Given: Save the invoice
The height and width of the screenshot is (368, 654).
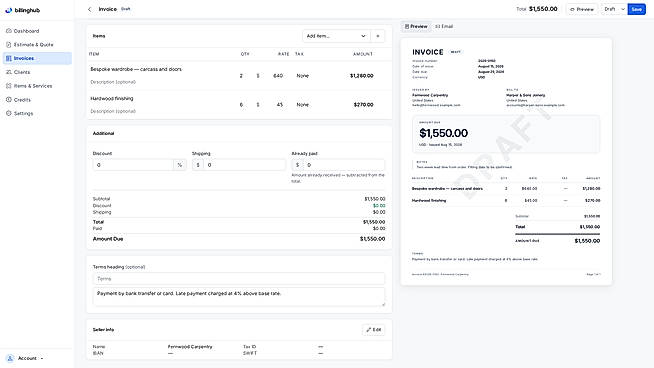Looking at the screenshot, I should click(x=636, y=9).
